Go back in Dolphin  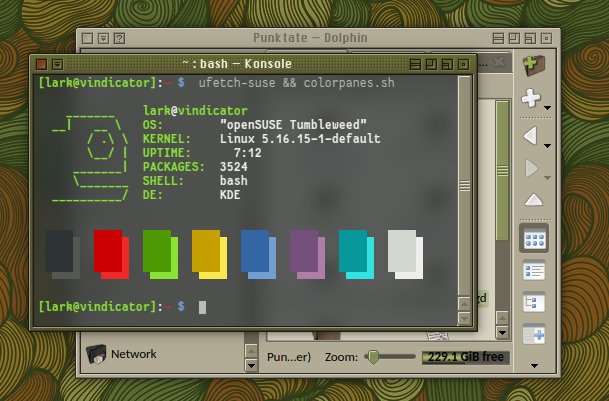[531, 136]
